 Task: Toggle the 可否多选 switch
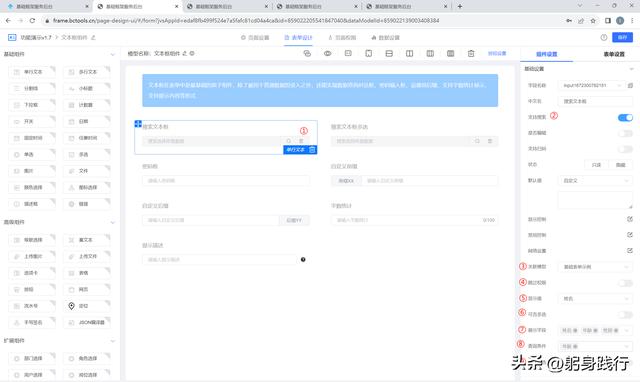tap(625, 315)
